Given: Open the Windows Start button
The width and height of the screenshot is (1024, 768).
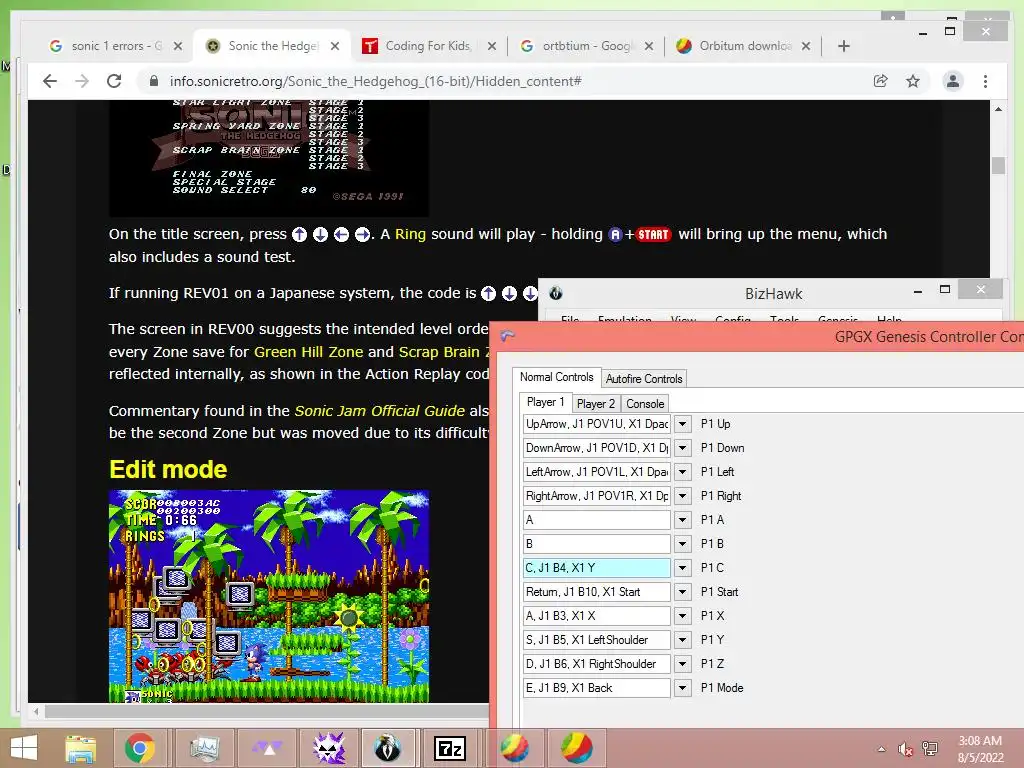Looking at the screenshot, I should click(24, 748).
